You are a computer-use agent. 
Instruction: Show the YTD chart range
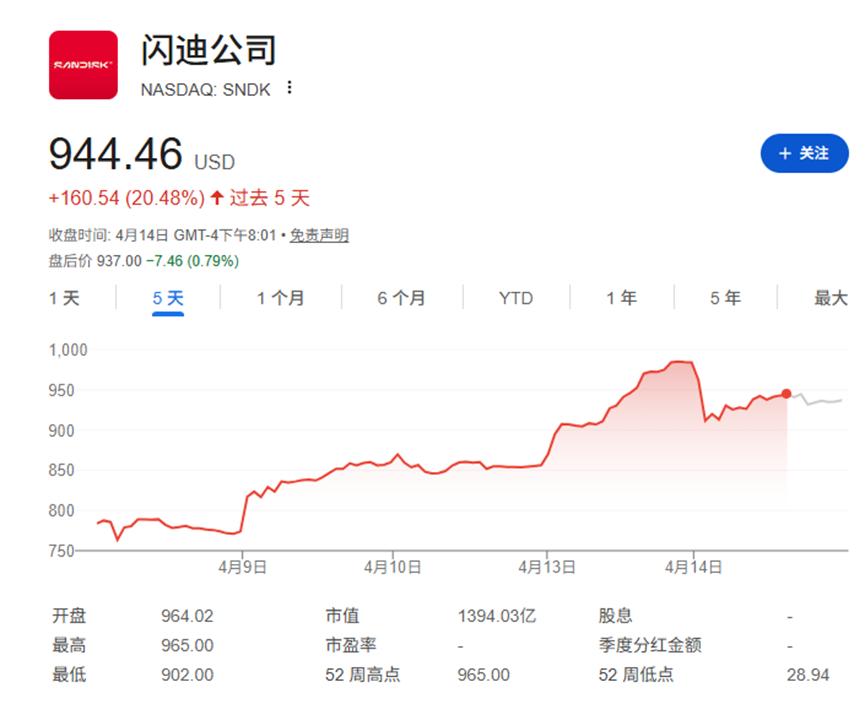[516, 298]
